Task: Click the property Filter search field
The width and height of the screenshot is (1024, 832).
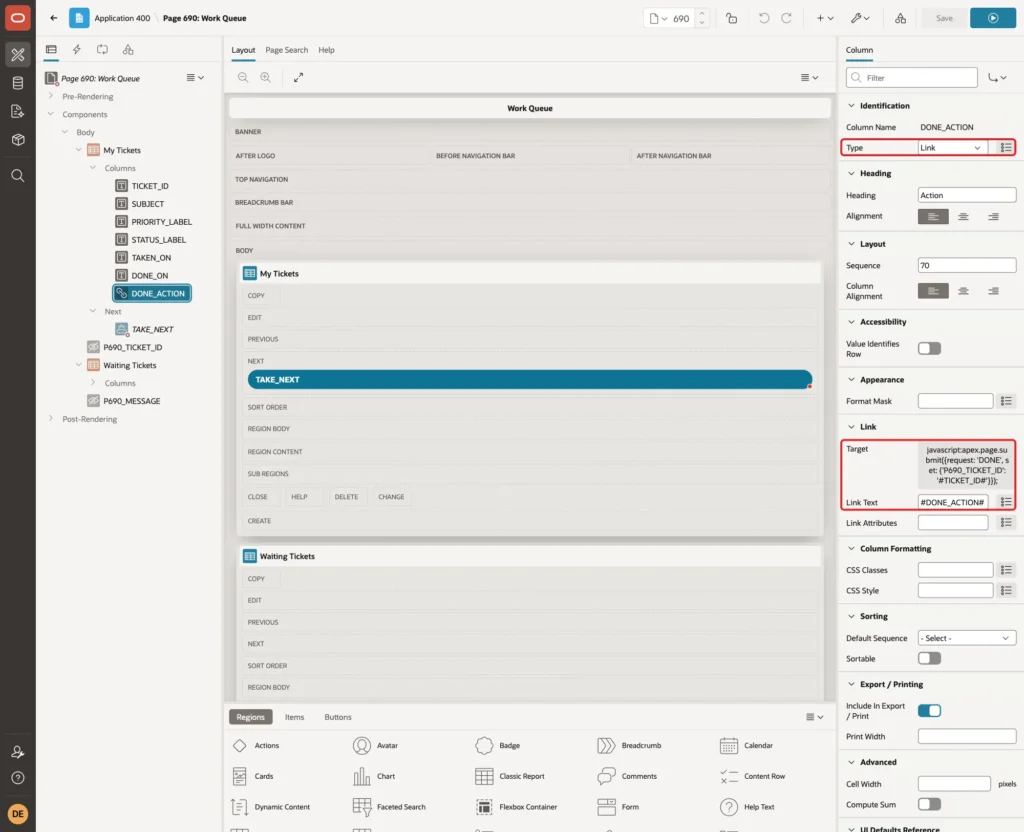Action: [912, 78]
